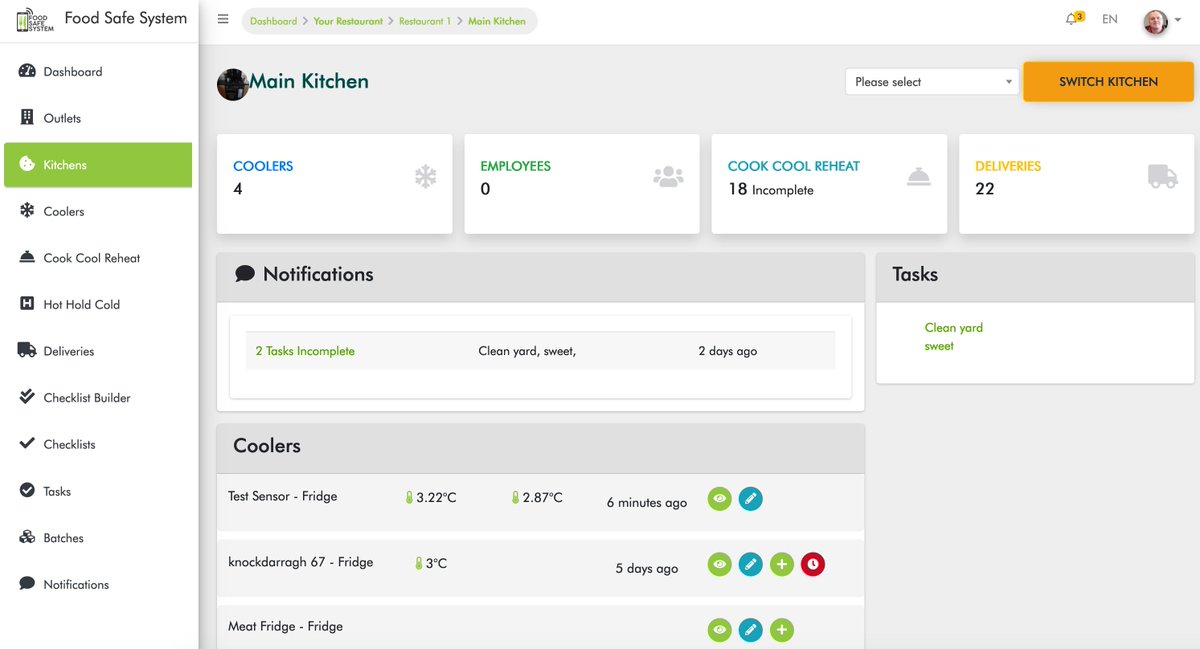This screenshot has width=1200, height=649.
Task: Open Outlets in the sidebar
Action: click(98, 118)
